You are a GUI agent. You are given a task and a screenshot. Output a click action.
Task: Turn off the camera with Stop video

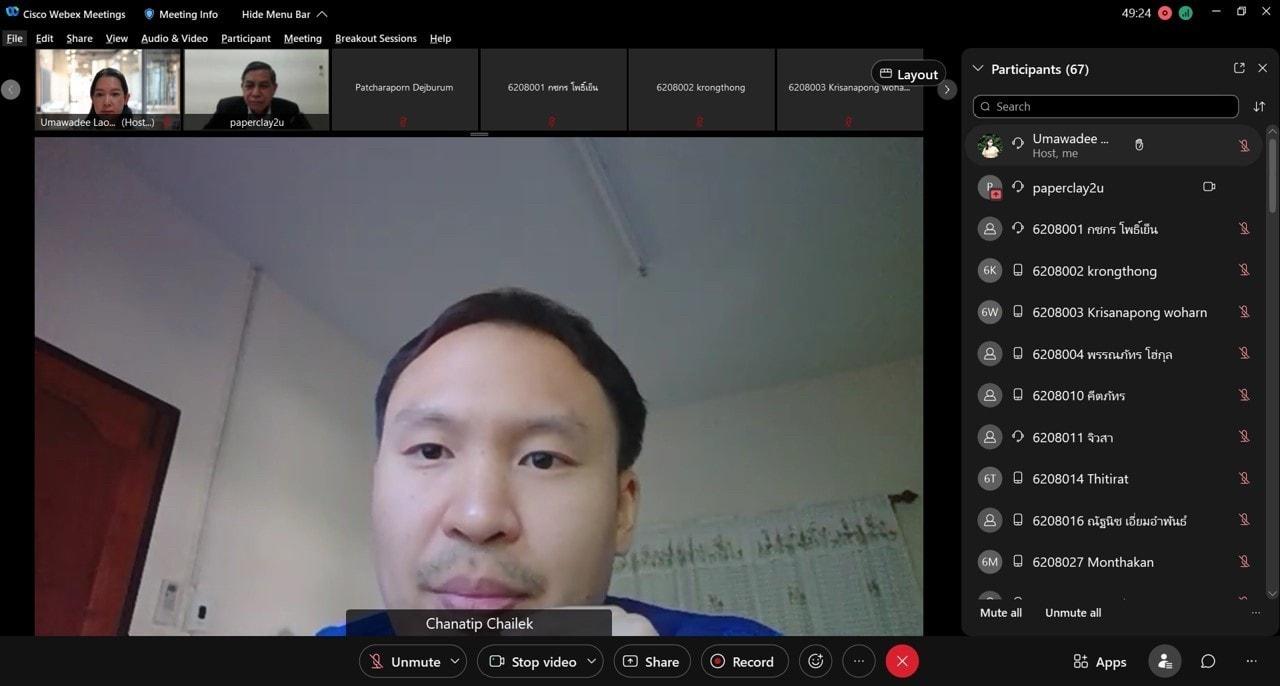click(532, 661)
